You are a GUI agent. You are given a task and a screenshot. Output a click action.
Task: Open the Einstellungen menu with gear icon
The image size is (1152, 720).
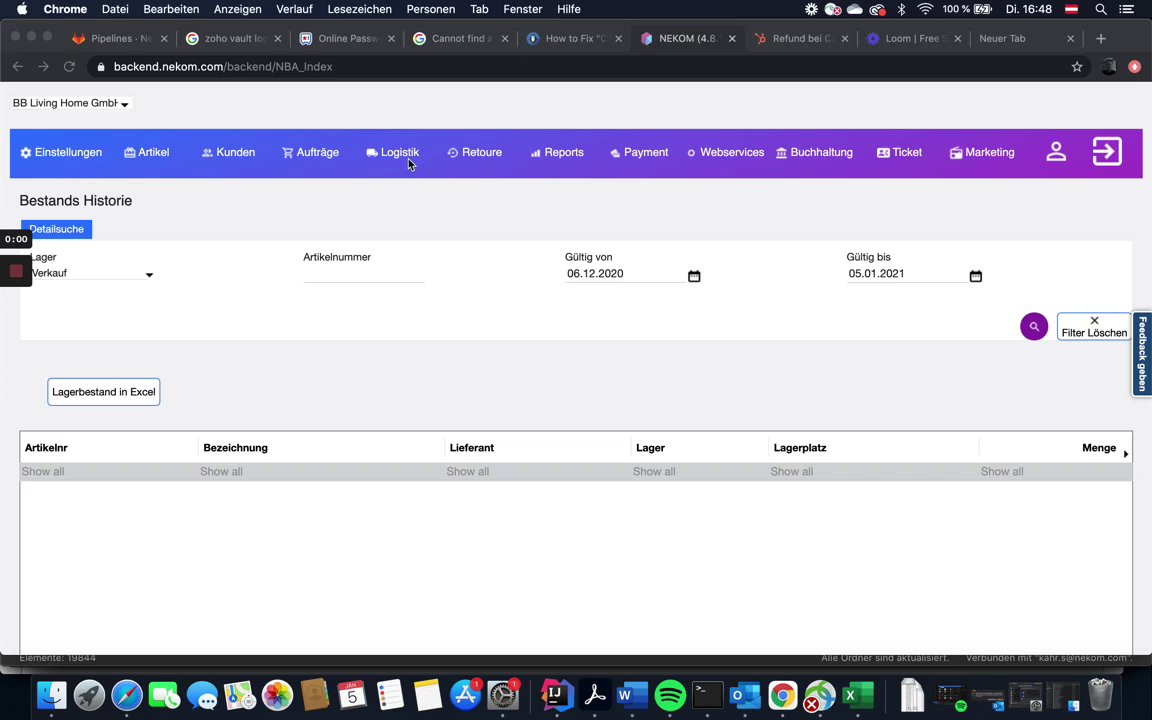[61, 153]
